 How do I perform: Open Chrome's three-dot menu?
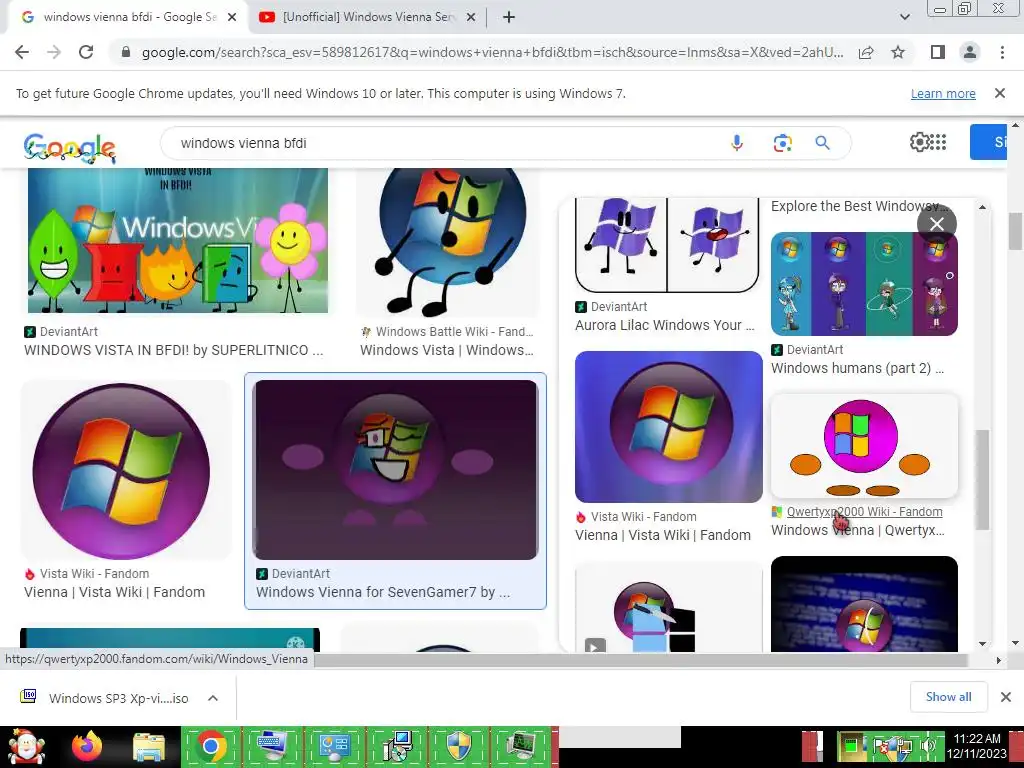pos(1002,52)
